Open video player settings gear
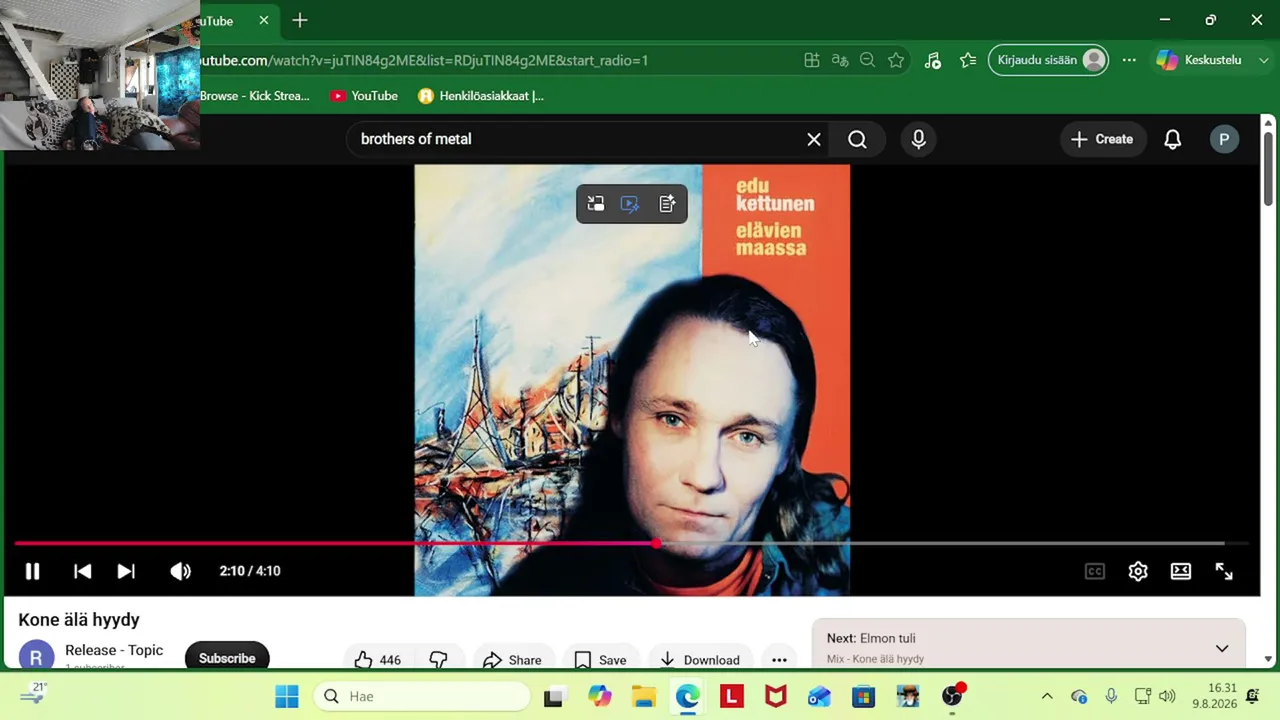The image size is (1280, 720). point(1138,571)
